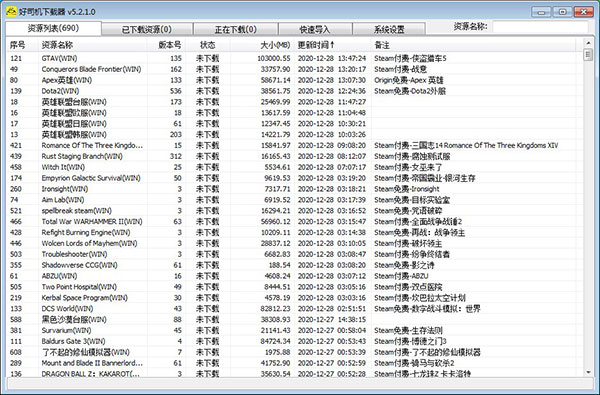Sort by 序号 column header

[x=23, y=45]
